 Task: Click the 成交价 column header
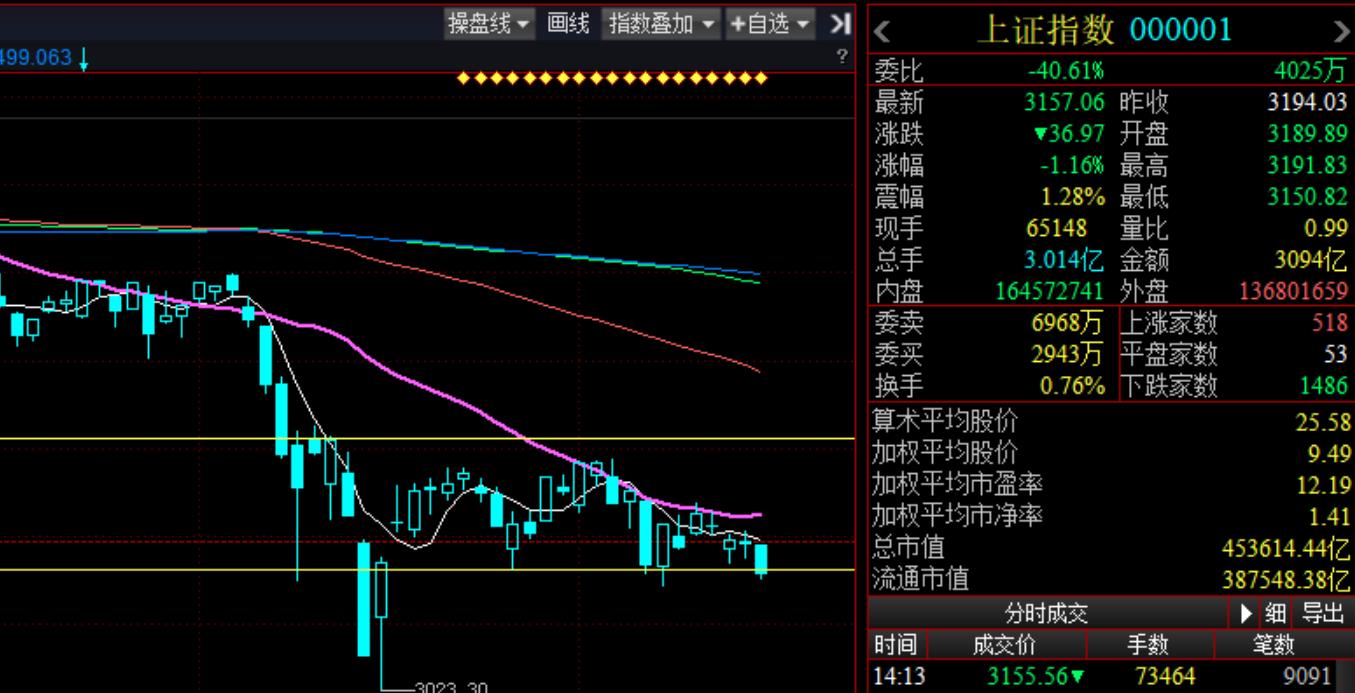click(x=1007, y=645)
